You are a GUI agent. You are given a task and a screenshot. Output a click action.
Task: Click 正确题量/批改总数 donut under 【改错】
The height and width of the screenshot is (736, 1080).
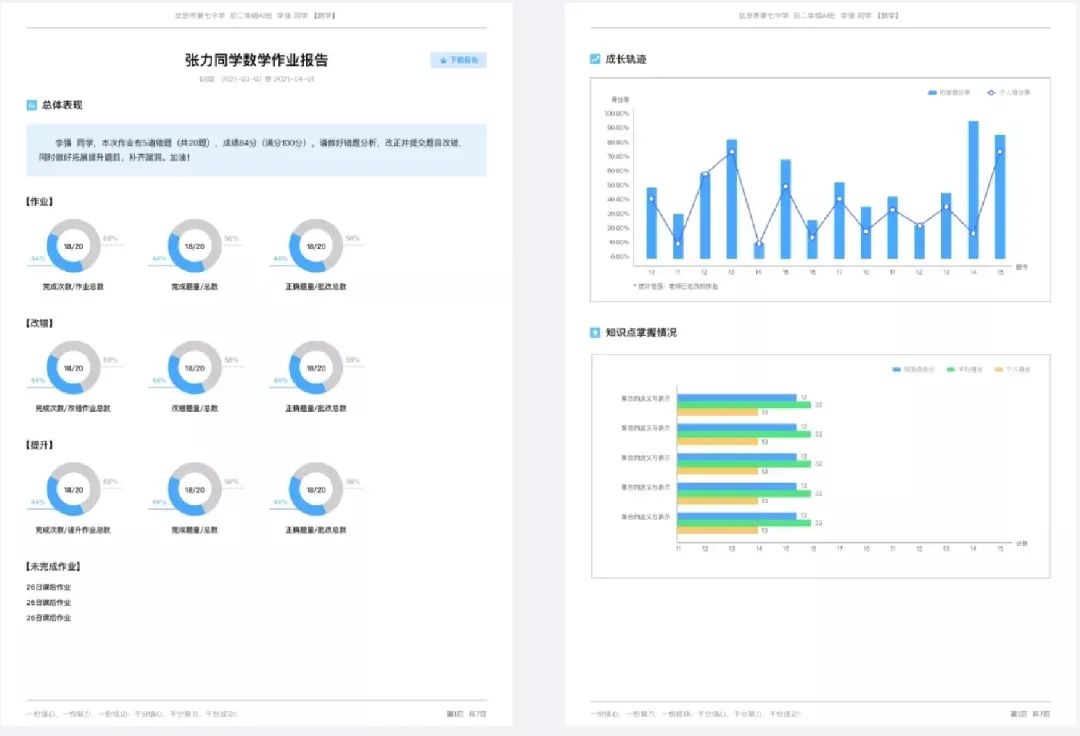tap(315, 367)
